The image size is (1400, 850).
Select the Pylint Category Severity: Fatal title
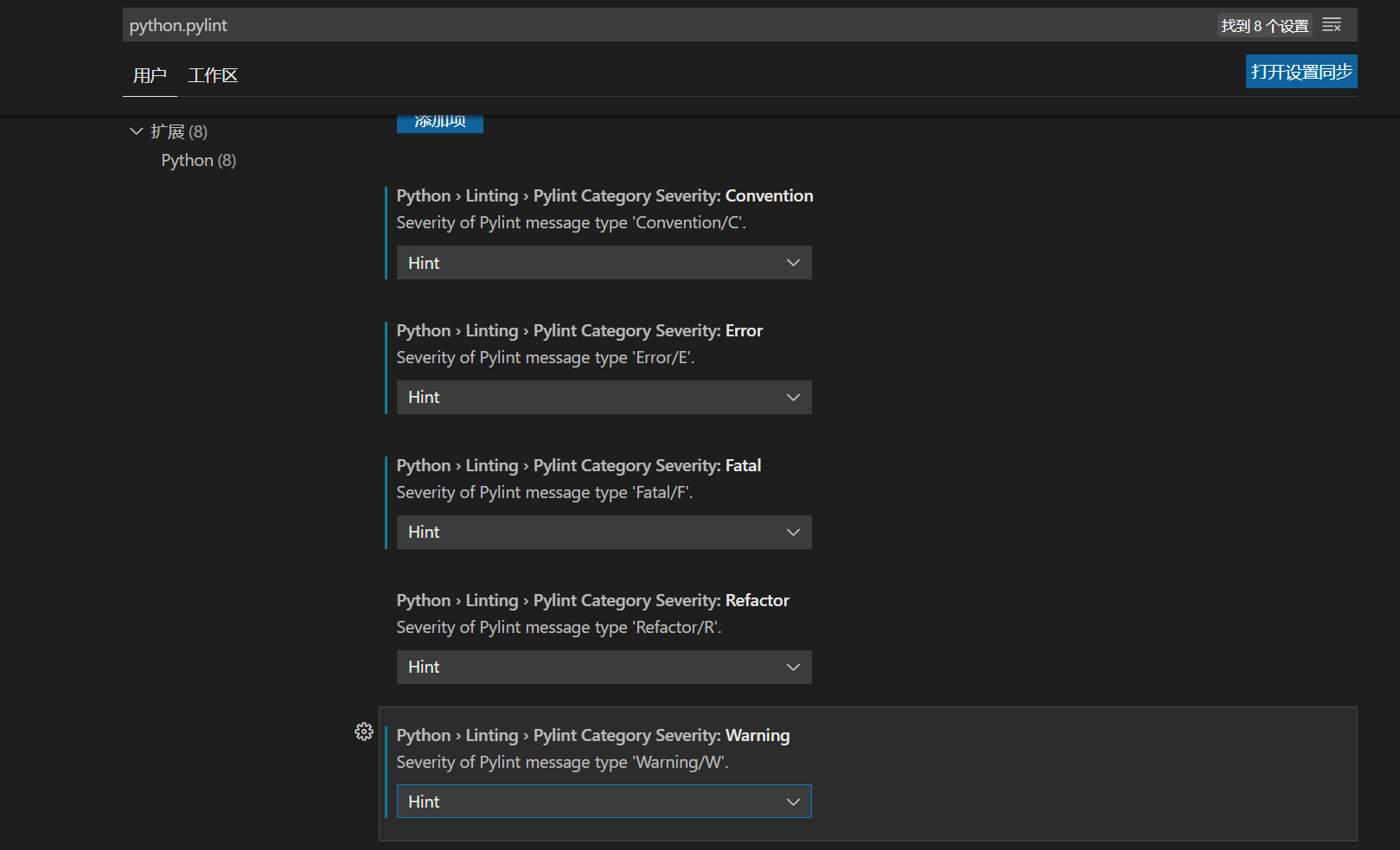pos(579,465)
